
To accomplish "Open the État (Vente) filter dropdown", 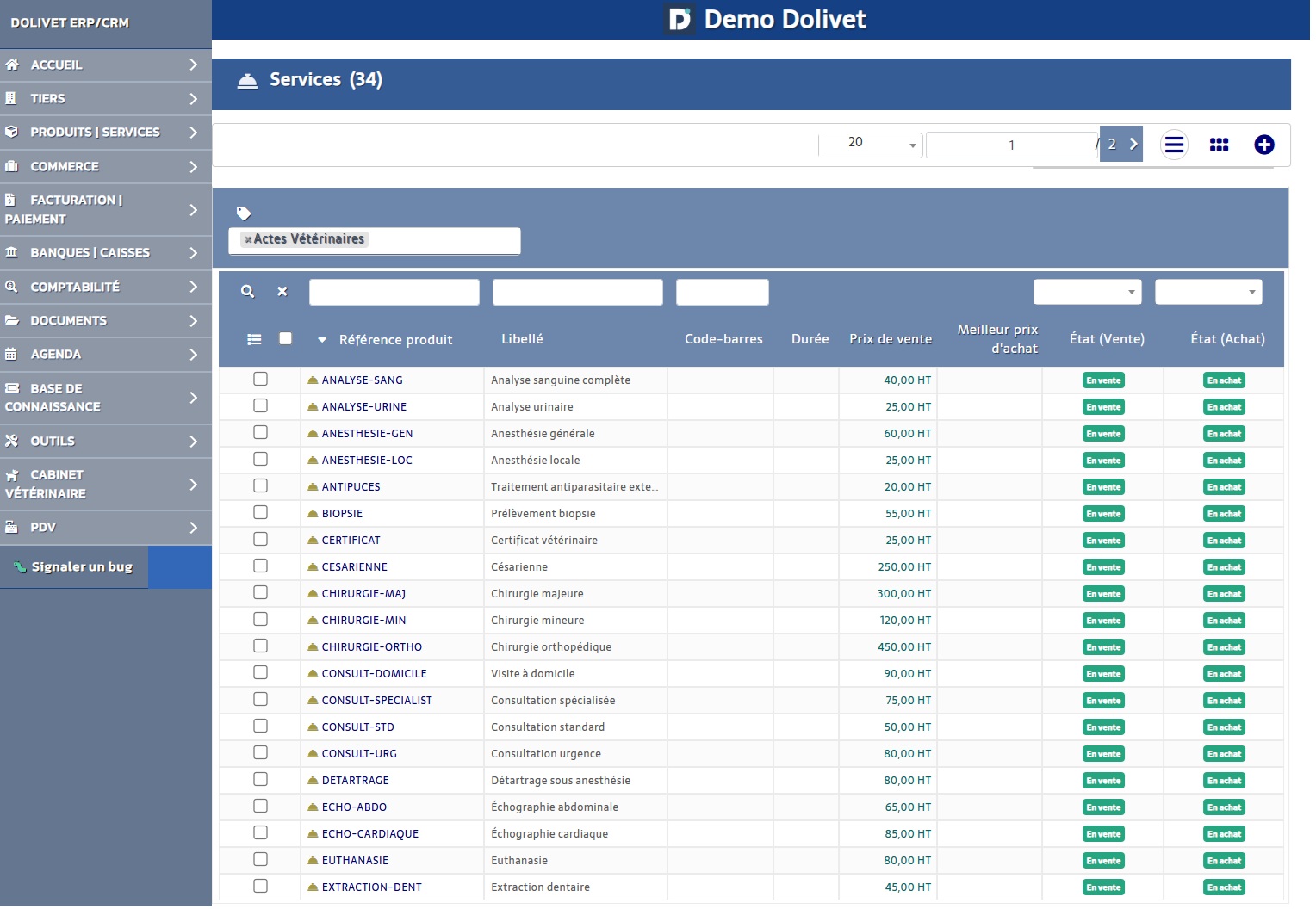I will [1087, 293].
